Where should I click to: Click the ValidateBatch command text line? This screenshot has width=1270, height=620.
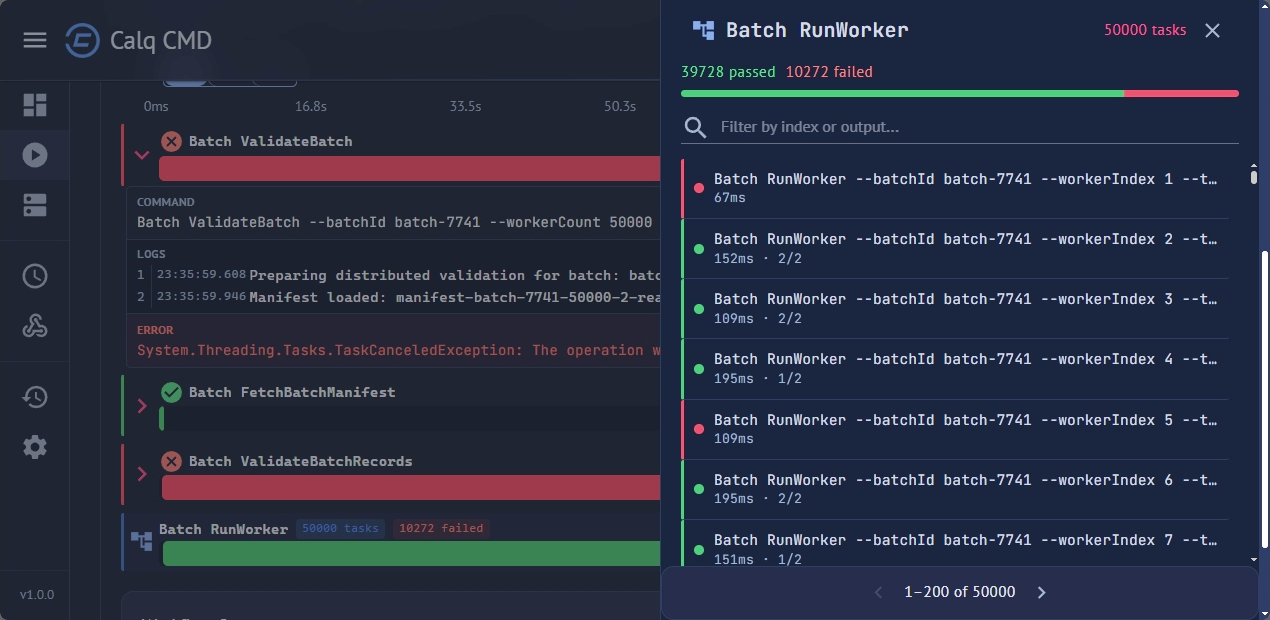click(394, 222)
